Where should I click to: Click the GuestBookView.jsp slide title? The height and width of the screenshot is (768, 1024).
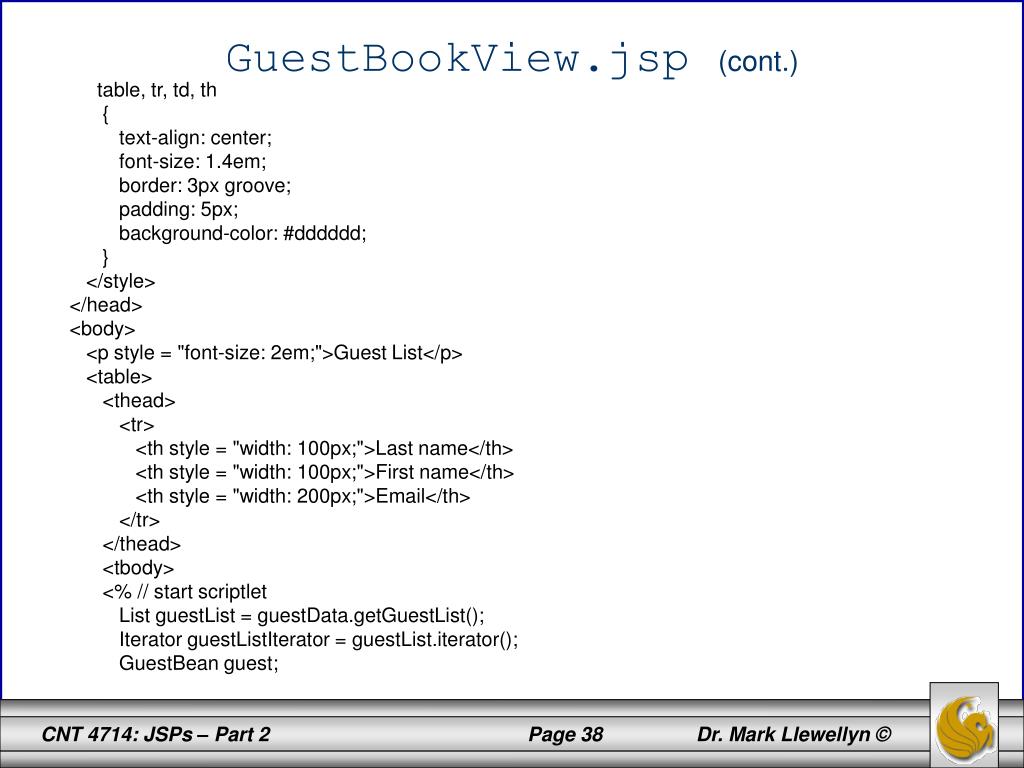pyautogui.click(x=457, y=59)
